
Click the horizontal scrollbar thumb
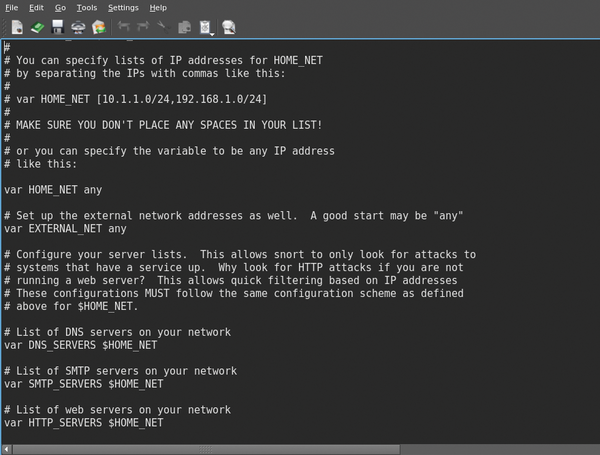(206, 449)
